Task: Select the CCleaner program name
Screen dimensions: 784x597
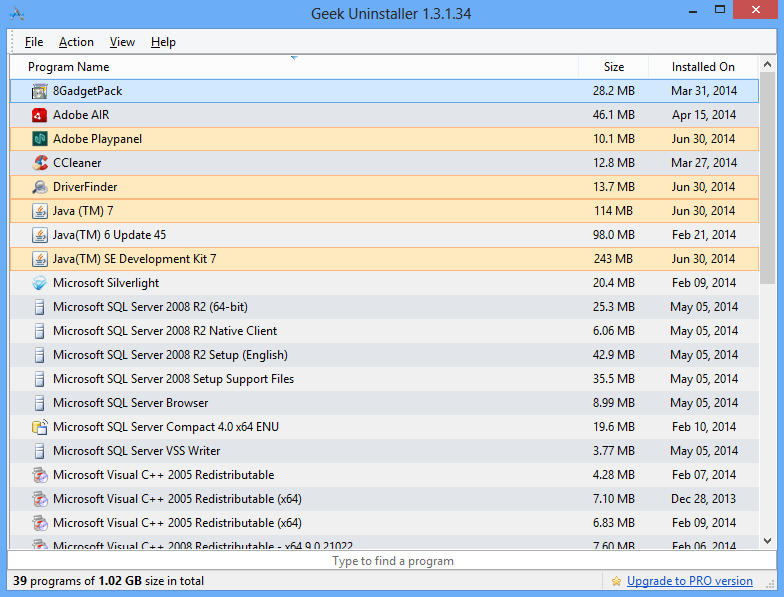Action: [x=77, y=163]
